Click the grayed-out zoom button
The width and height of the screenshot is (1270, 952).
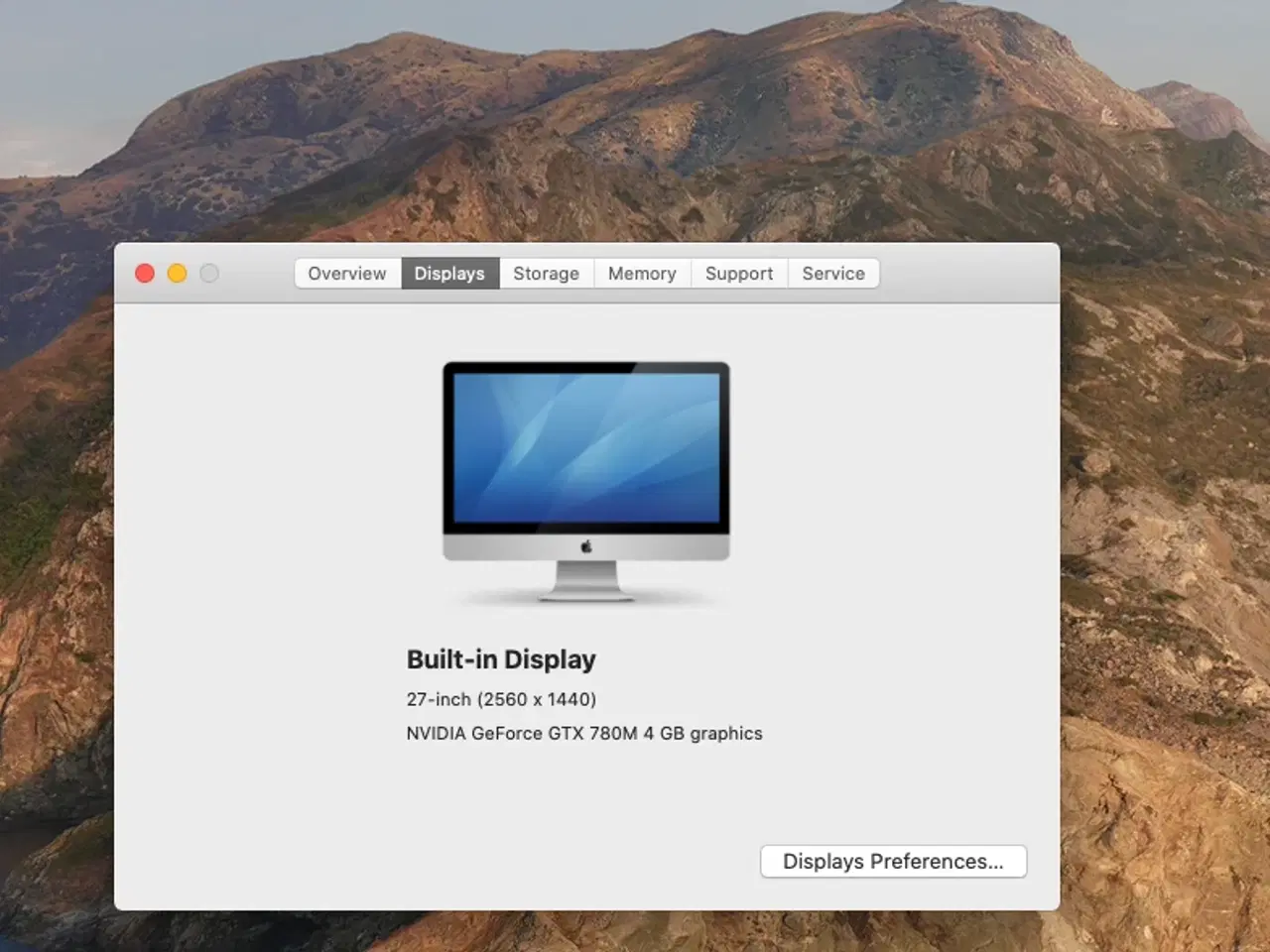[209, 273]
